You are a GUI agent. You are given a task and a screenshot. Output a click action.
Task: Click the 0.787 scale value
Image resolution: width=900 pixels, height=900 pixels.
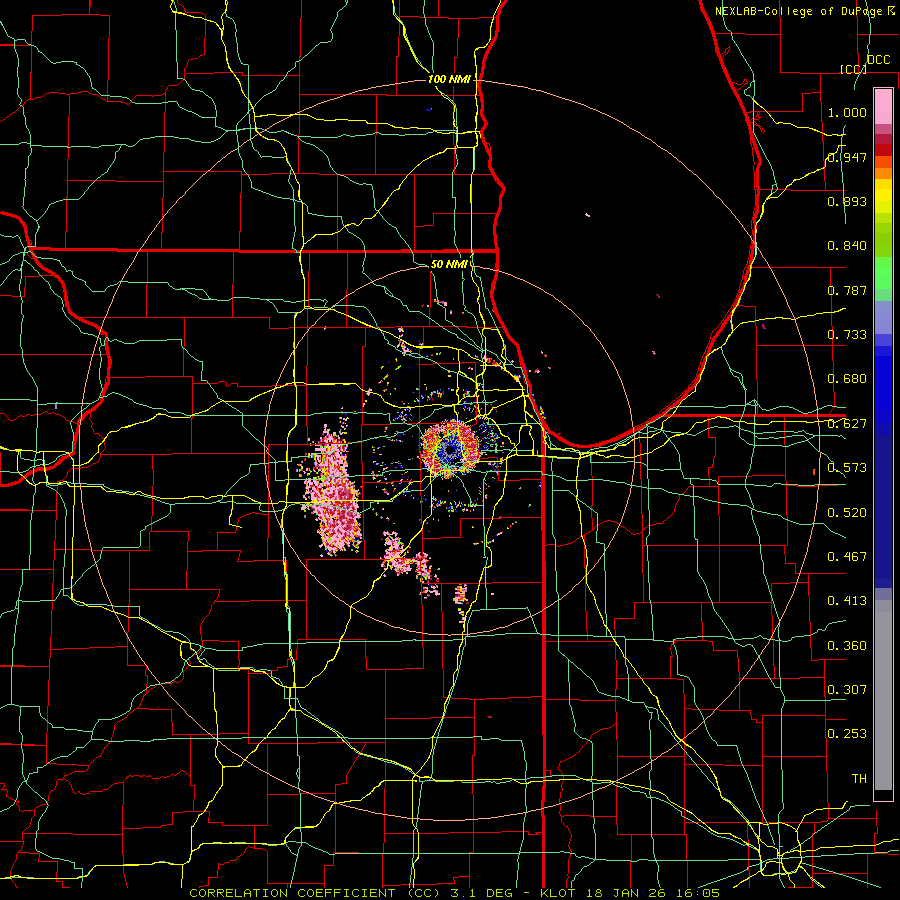847,290
